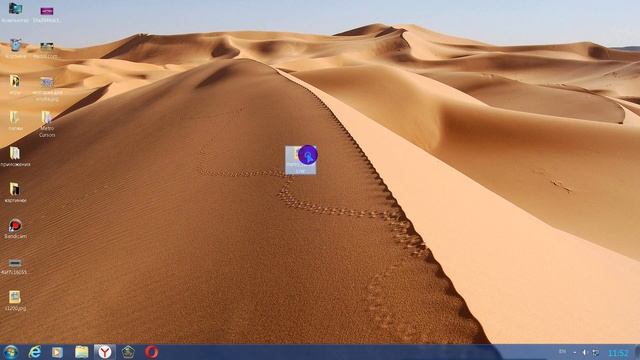Open the Windows Start menu orb
This screenshot has height=360, width=640.
[x=10, y=352]
